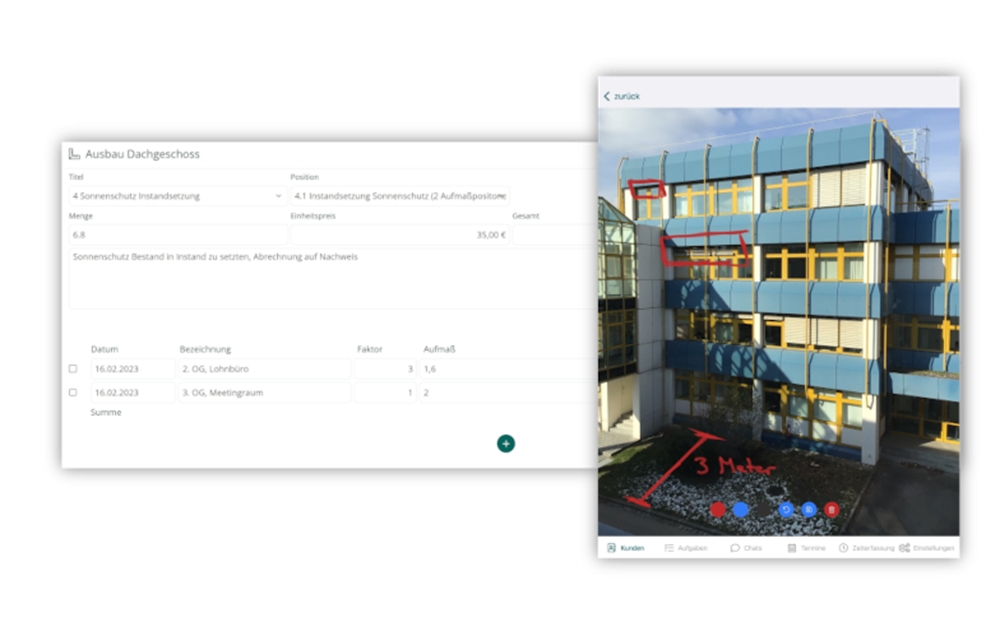Image resolution: width=1000 pixels, height=636 pixels.
Task: Click the 'Datum' column header
Action: click(105, 349)
